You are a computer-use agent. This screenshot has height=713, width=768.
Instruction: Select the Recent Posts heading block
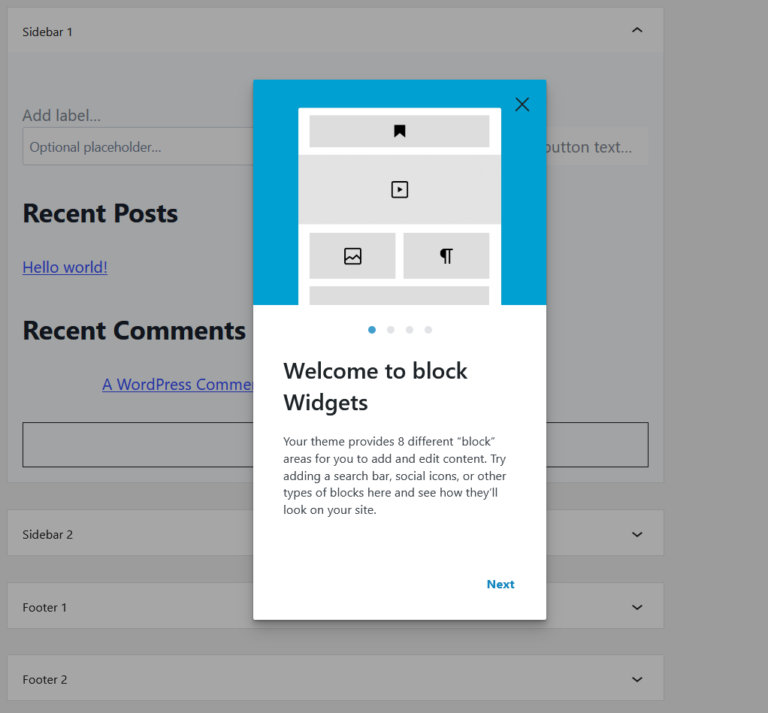pyautogui.click(x=100, y=213)
